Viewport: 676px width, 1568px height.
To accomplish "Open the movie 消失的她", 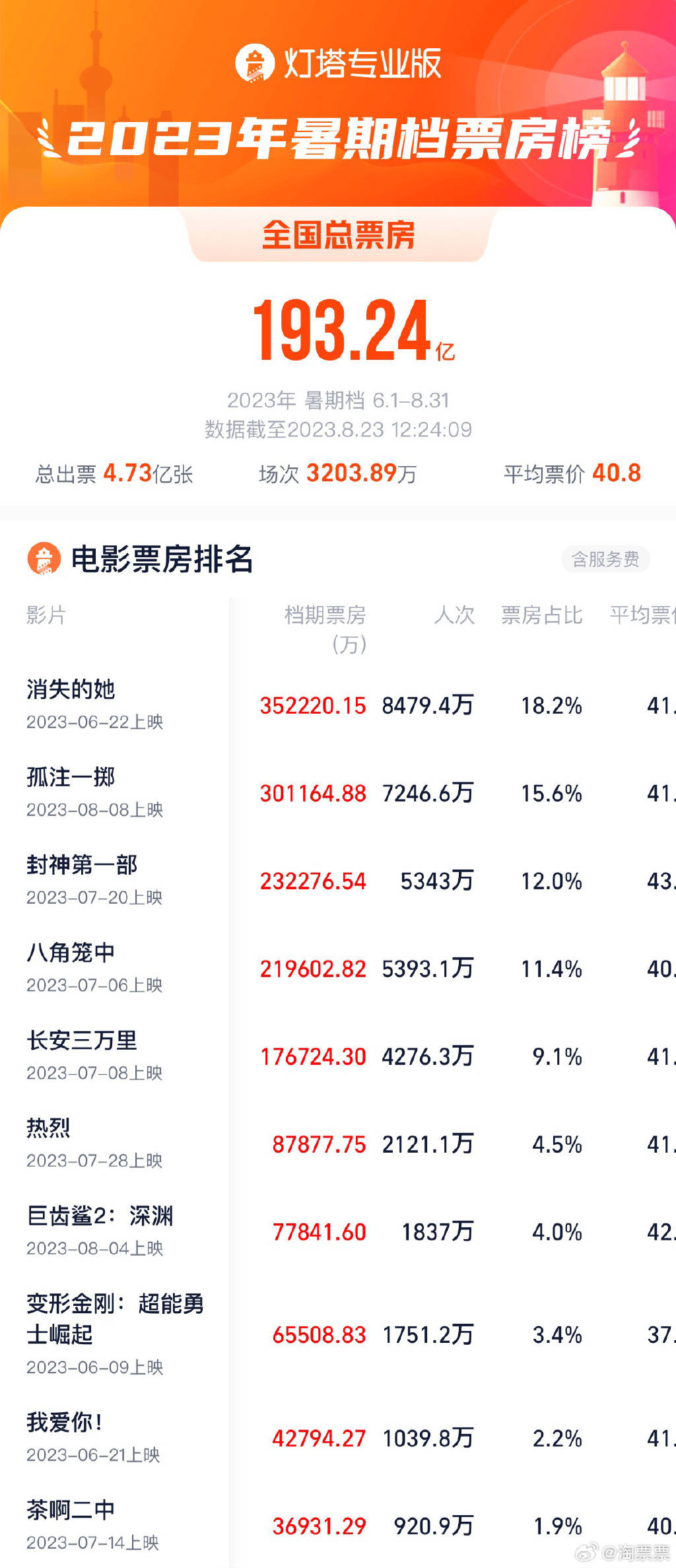I will [71, 689].
